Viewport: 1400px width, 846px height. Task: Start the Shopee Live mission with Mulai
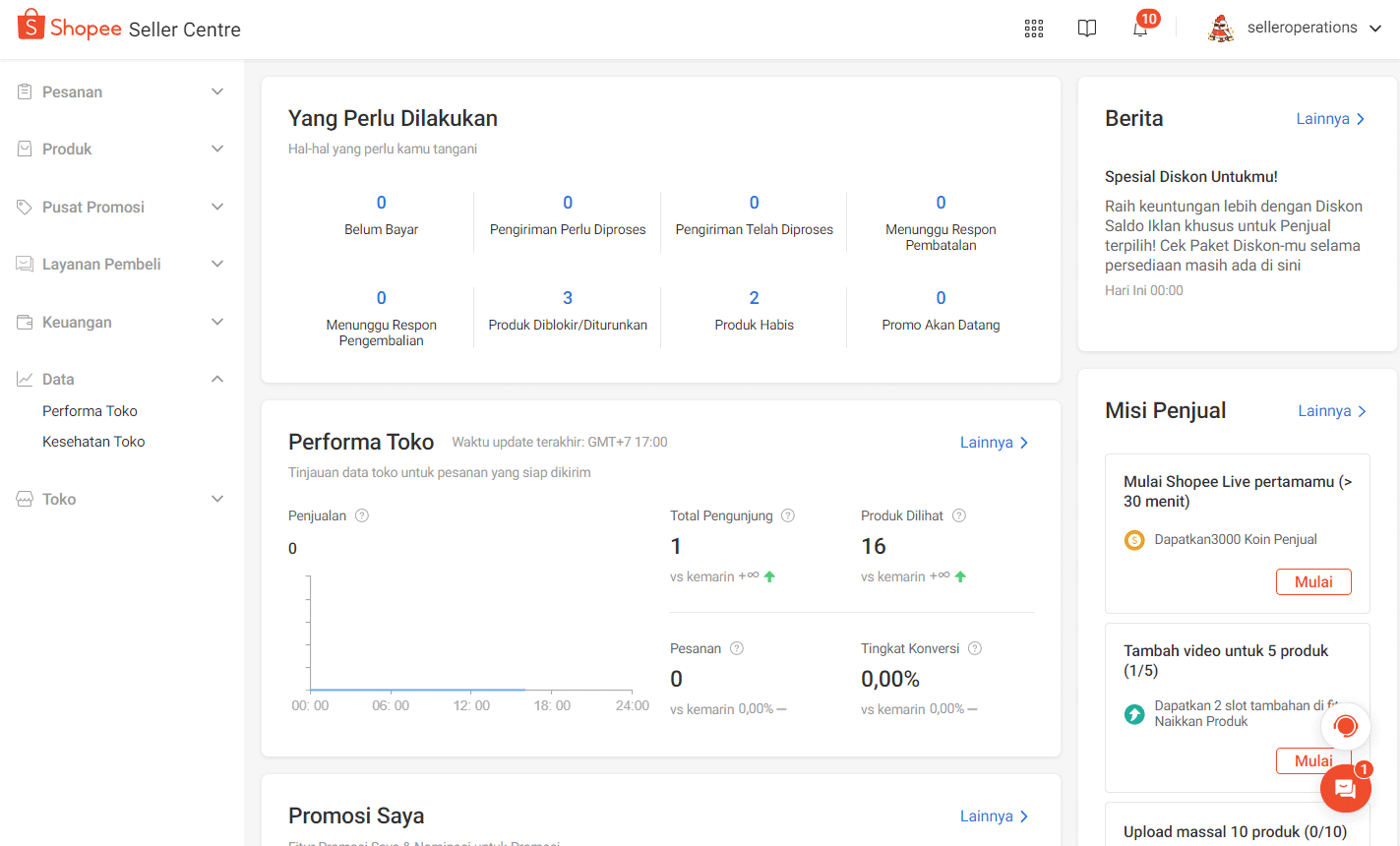1313,581
